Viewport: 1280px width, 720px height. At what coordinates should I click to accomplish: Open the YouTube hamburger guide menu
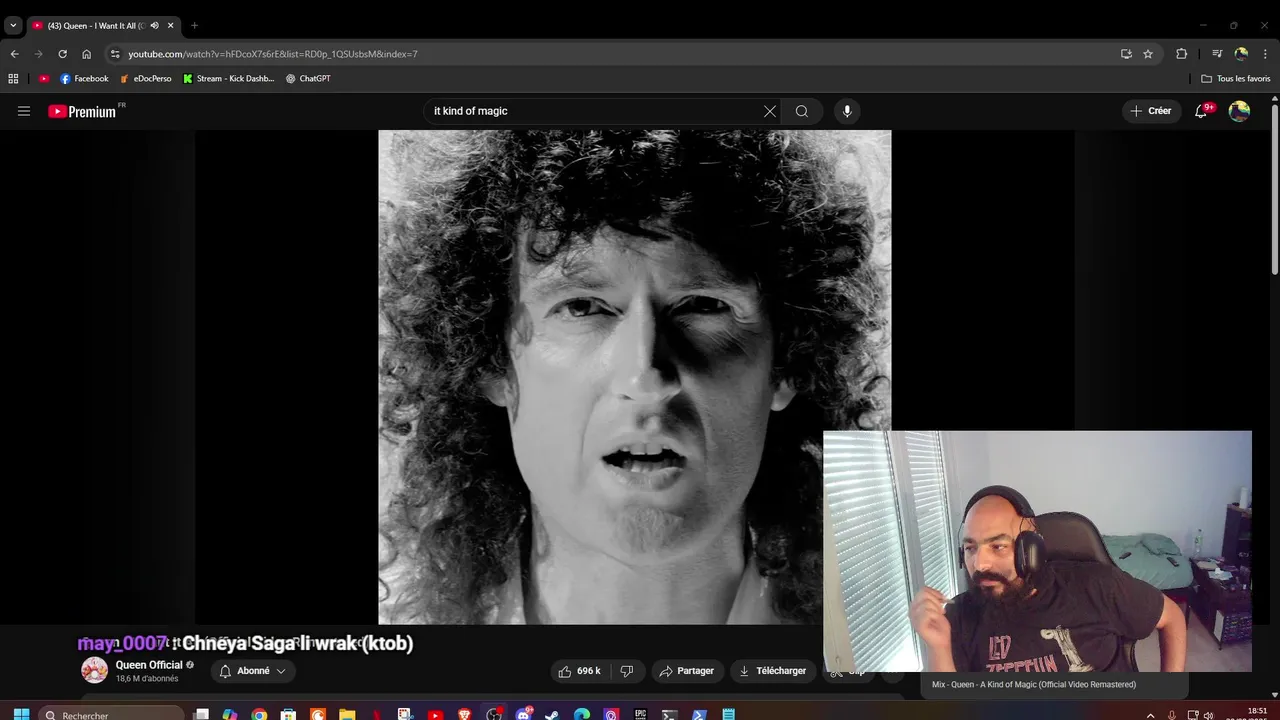click(24, 111)
